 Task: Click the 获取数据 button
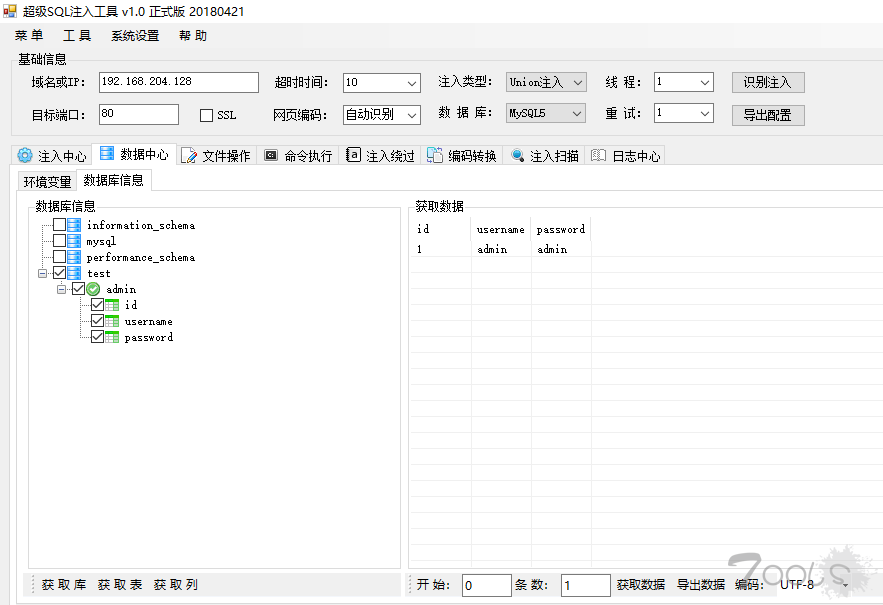[x=641, y=585]
